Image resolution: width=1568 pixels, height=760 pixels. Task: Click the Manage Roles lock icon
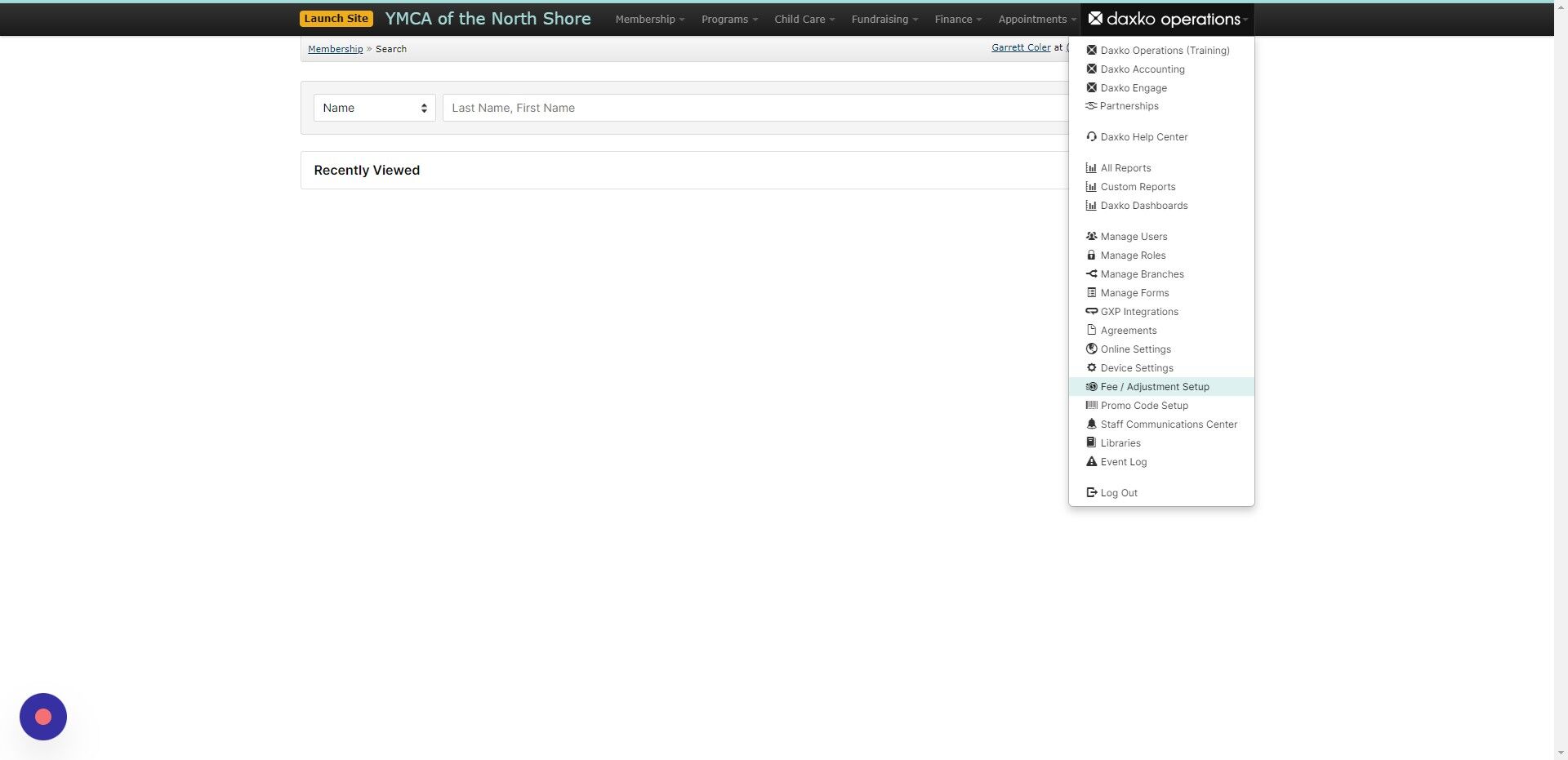tap(1091, 255)
